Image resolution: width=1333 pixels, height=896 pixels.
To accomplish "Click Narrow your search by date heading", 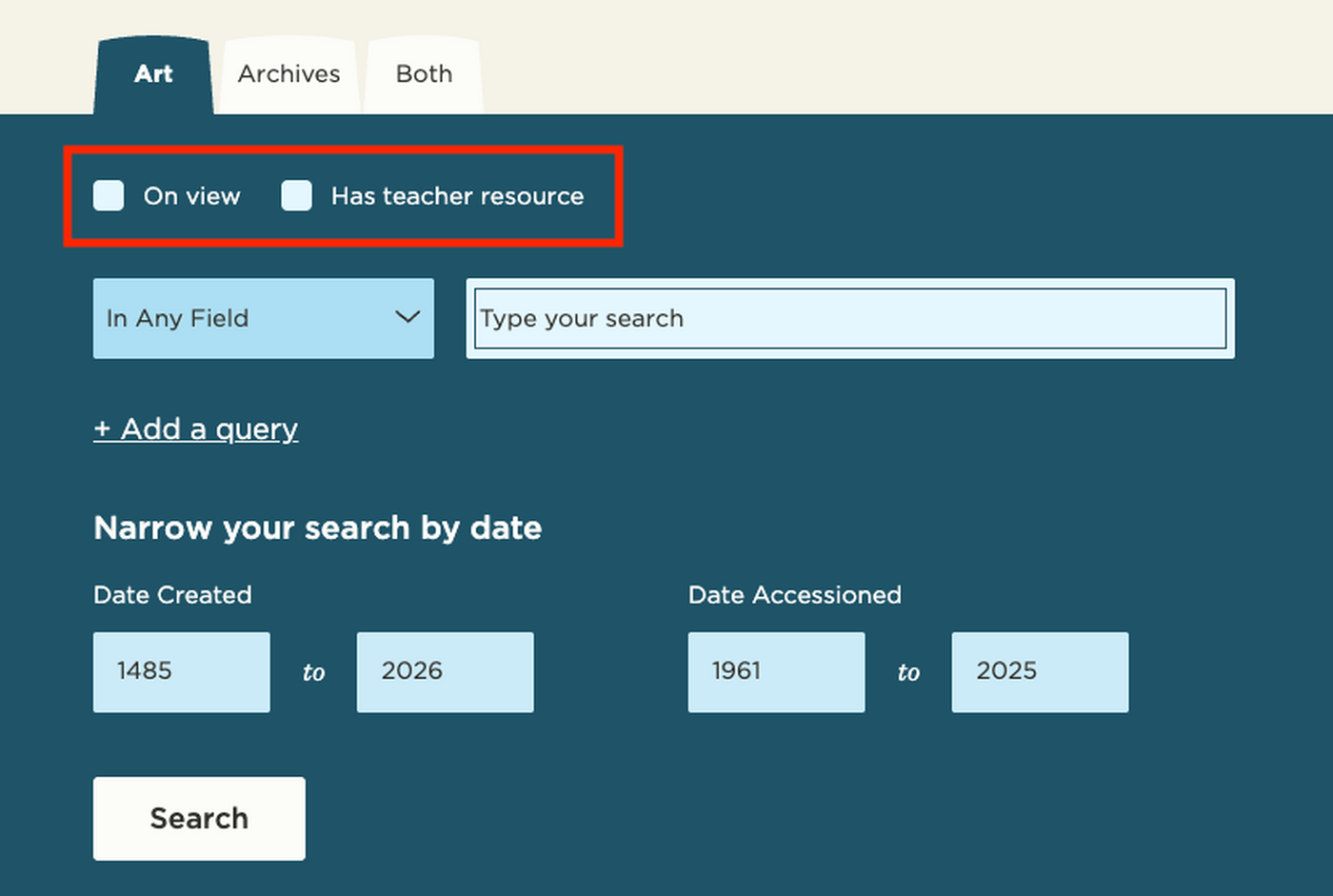I will pyautogui.click(x=317, y=528).
